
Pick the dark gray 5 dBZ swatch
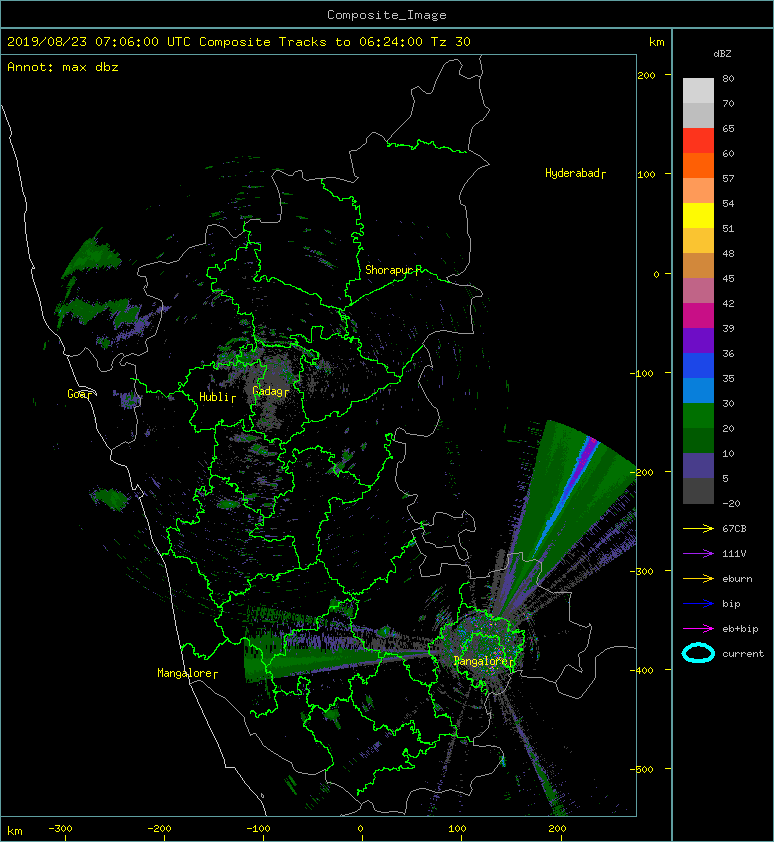(698, 491)
